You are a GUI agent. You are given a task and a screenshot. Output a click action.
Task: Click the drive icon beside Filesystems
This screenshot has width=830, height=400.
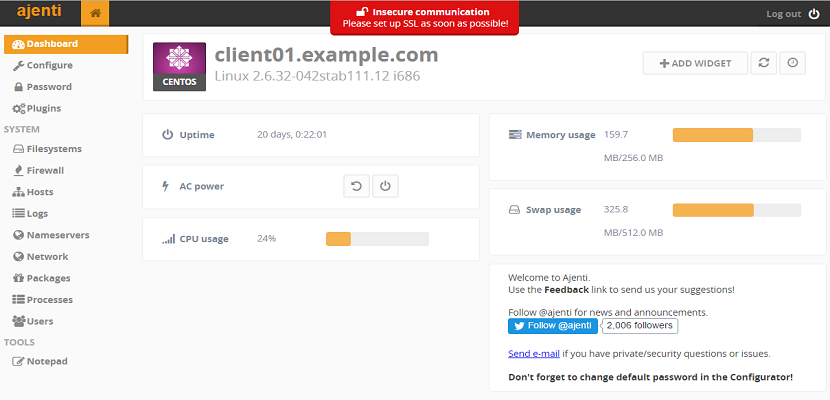19,149
